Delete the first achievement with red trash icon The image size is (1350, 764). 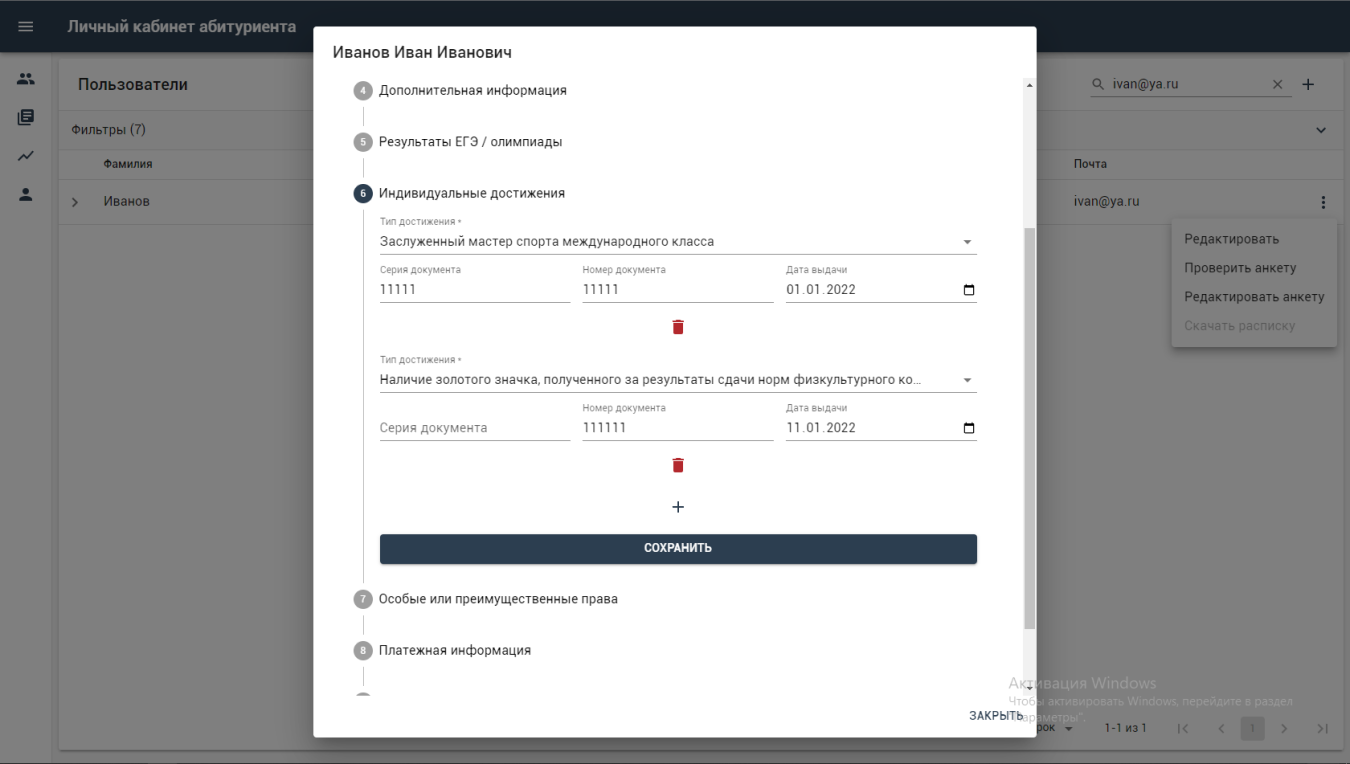678,327
